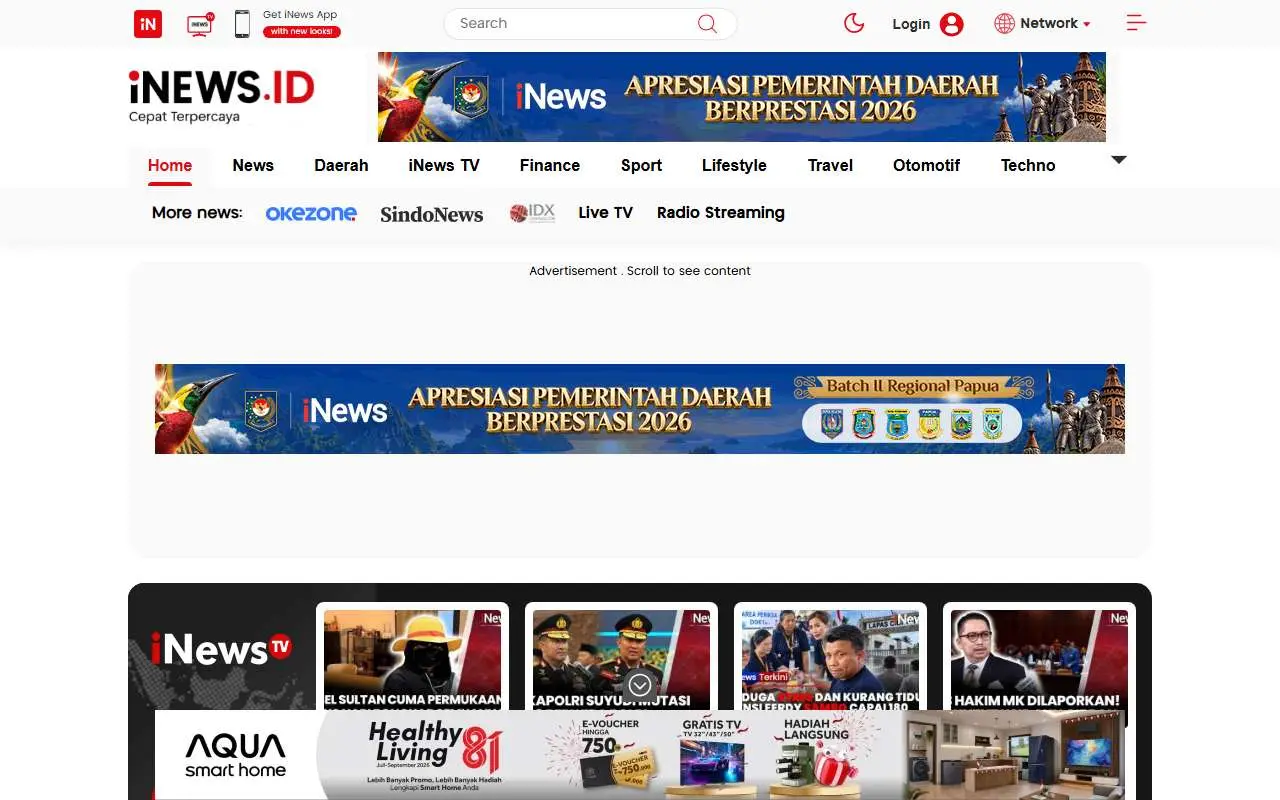Screen dimensions: 1280x800
Task: Open the Travel section
Action: click(830, 165)
